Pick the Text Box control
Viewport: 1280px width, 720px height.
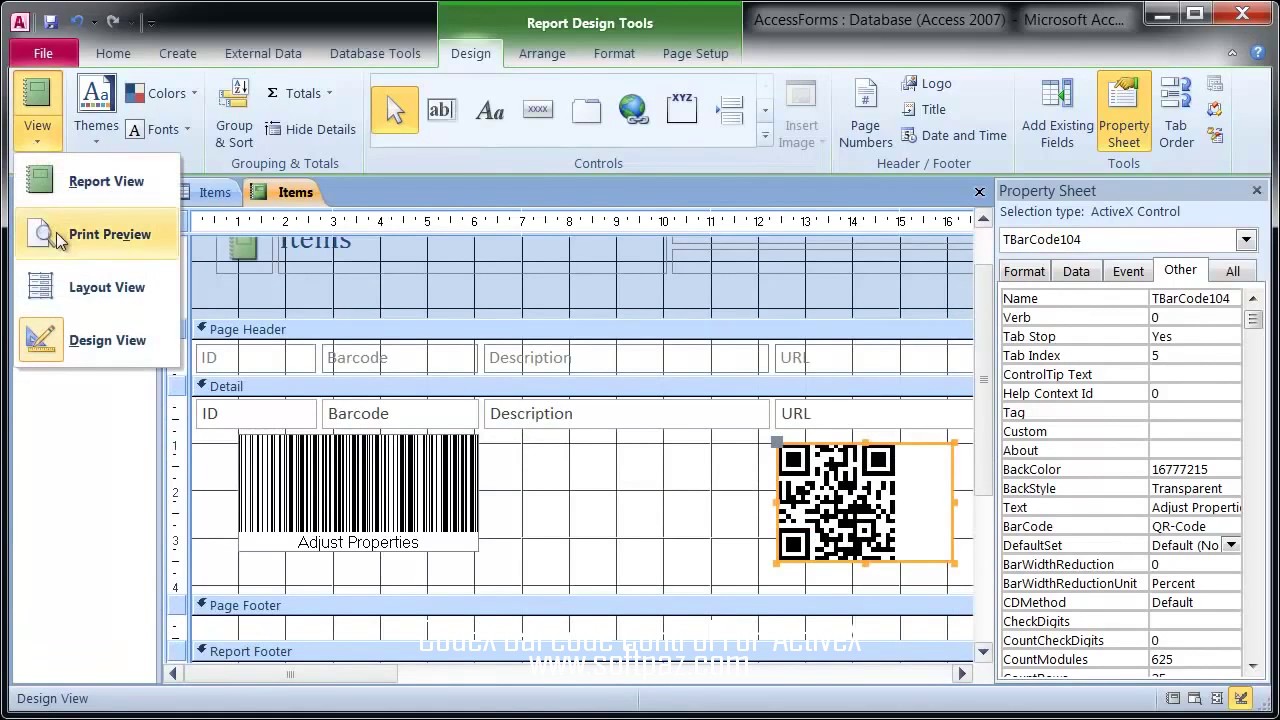441,110
